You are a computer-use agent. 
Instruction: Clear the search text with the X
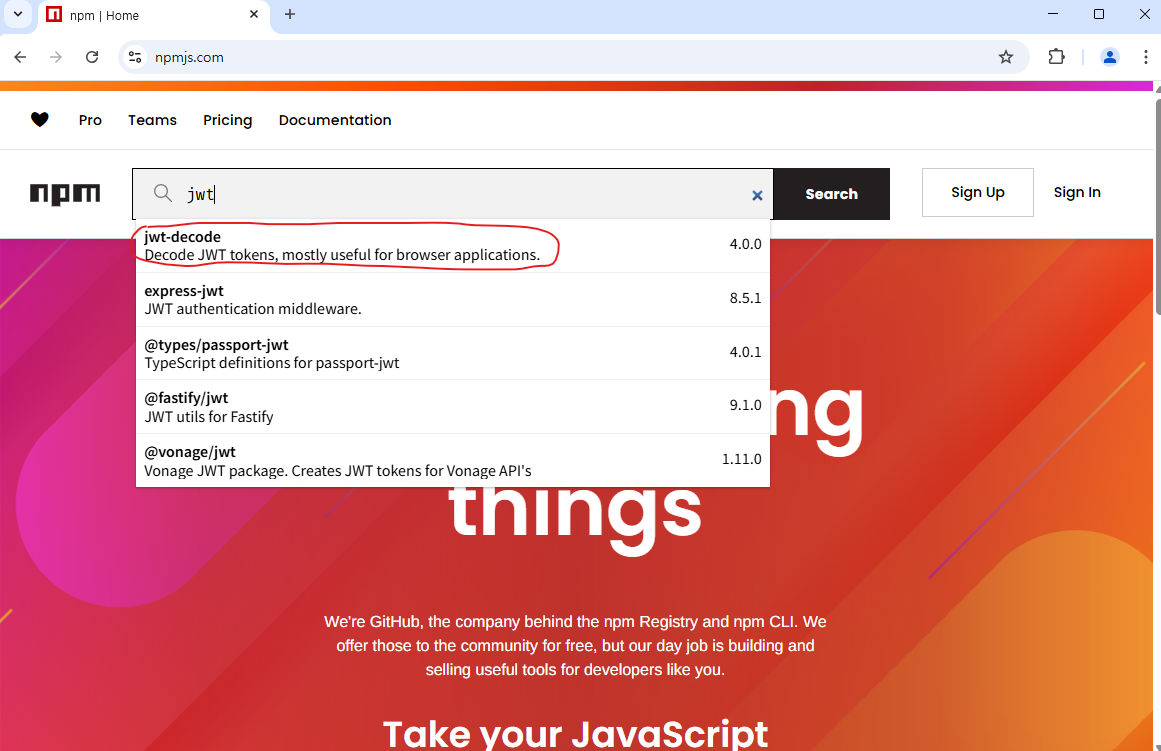(757, 196)
